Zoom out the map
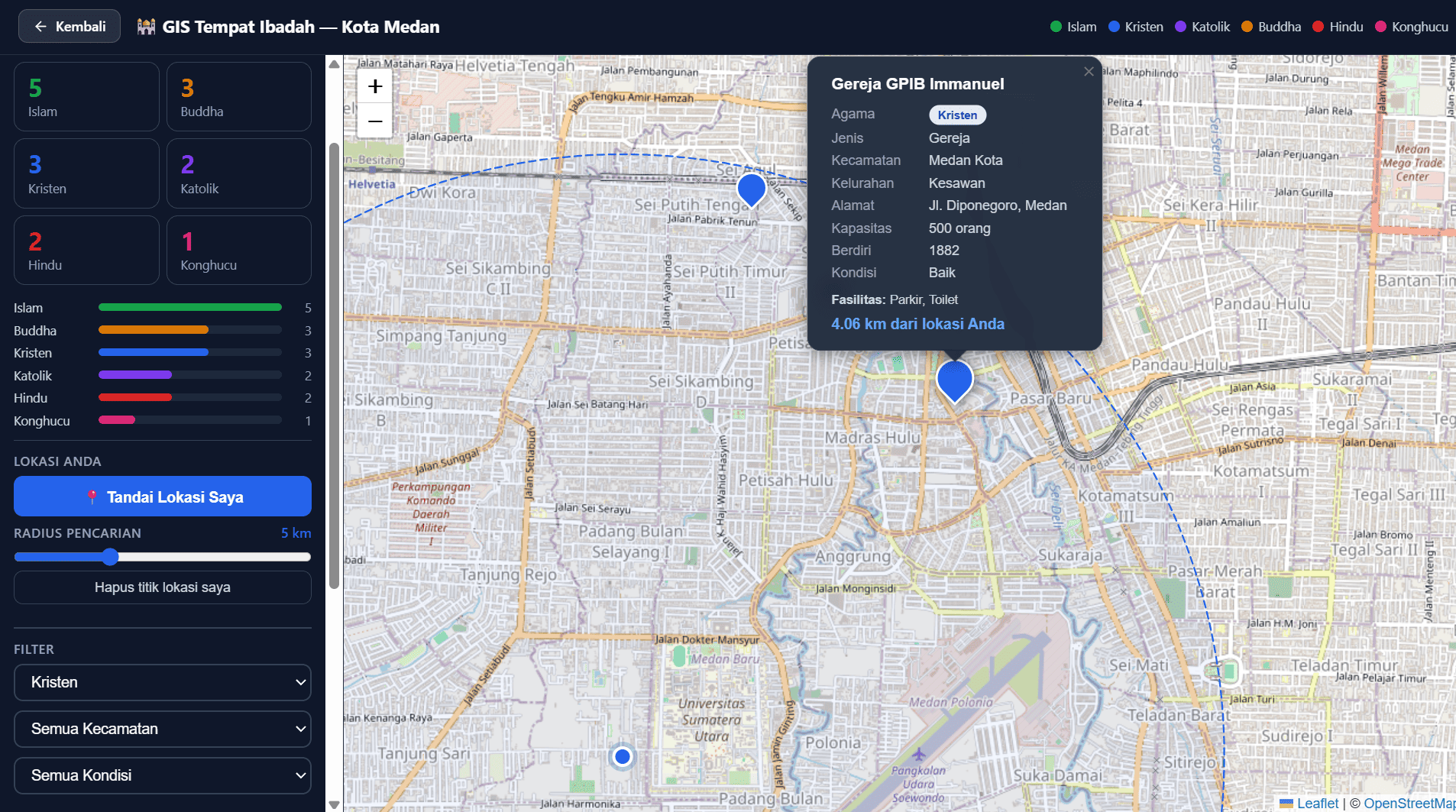The width and height of the screenshot is (1456, 812). pyautogui.click(x=375, y=121)
